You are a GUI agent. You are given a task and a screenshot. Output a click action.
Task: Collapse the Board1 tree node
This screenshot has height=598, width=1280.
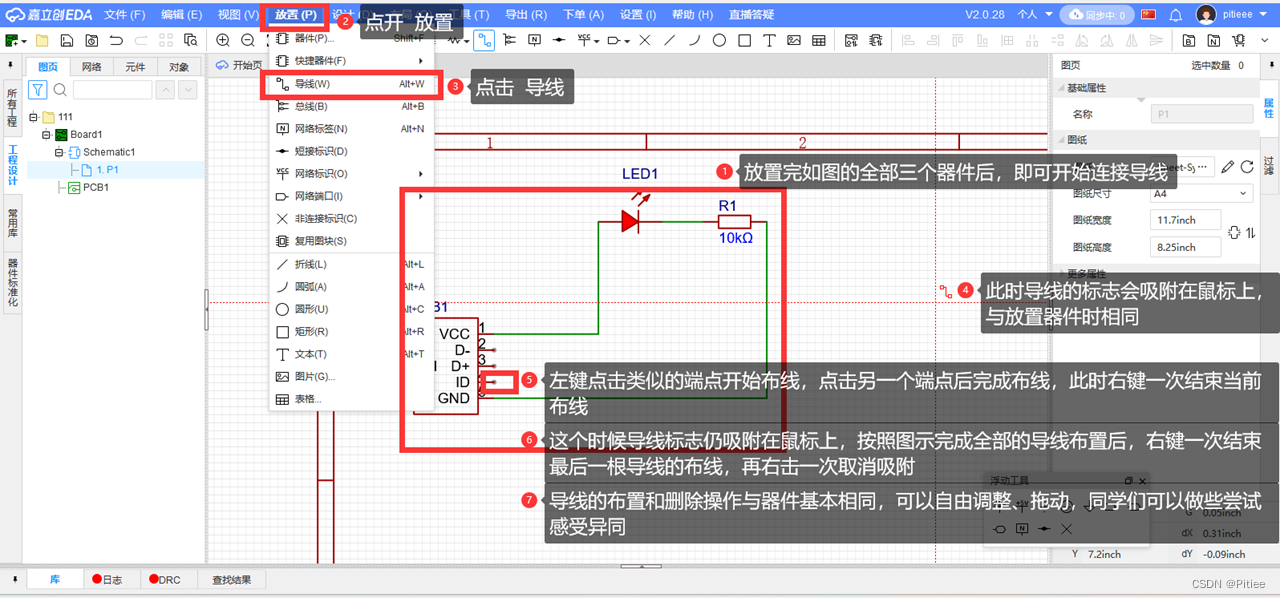point(46,134)
